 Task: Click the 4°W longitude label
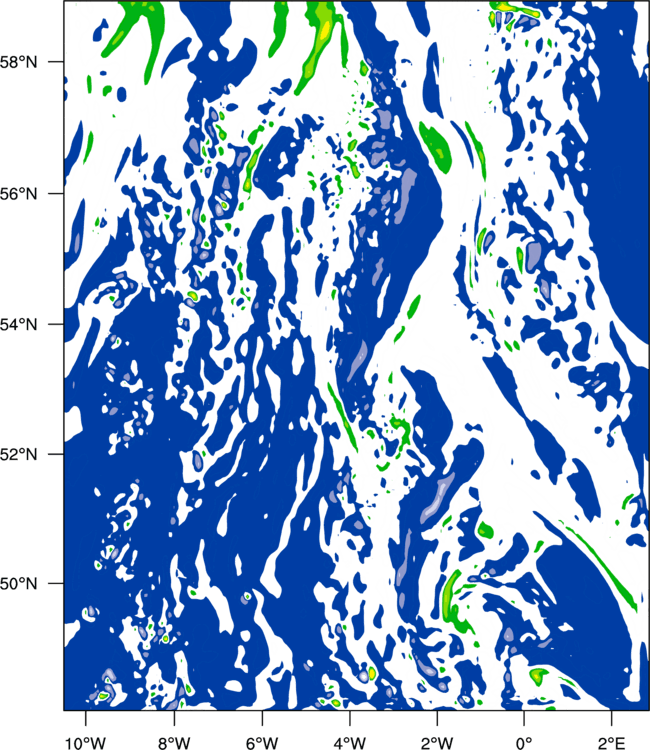[349, 743]
